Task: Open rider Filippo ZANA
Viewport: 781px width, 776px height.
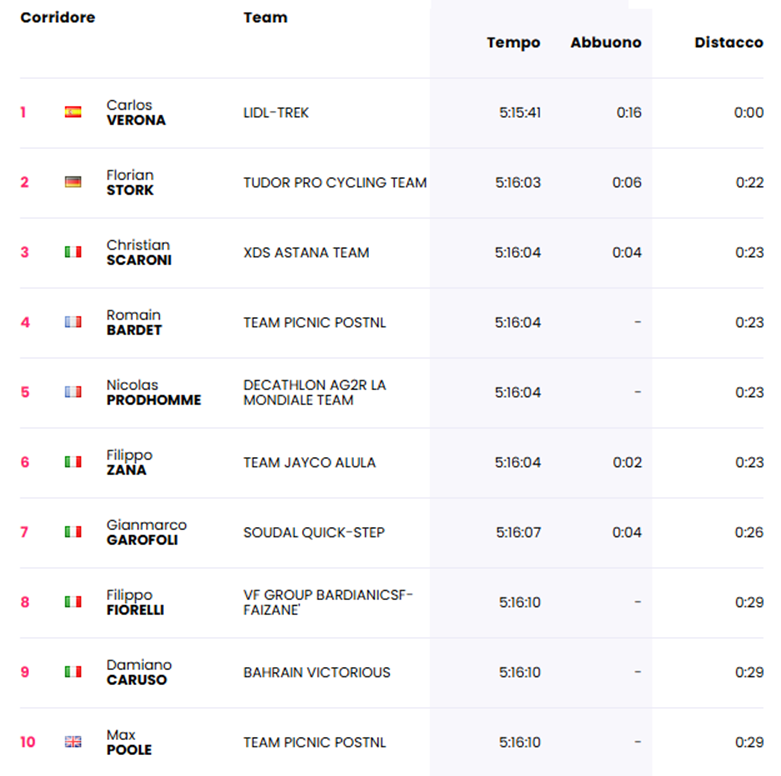Action: pyautogui.click(x=130, y=462)
